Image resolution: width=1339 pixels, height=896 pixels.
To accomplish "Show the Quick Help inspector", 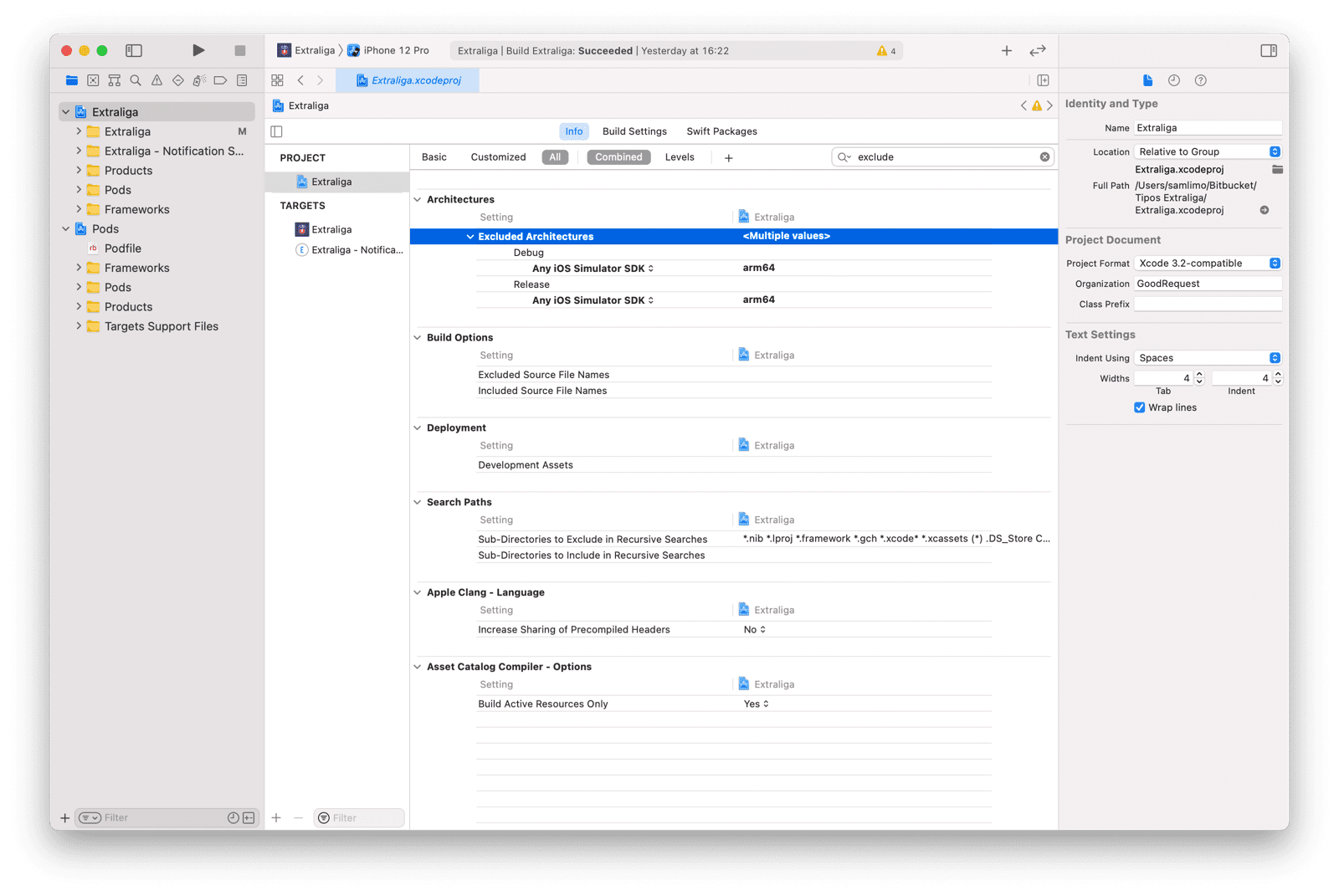I will tap(1201, 80).
